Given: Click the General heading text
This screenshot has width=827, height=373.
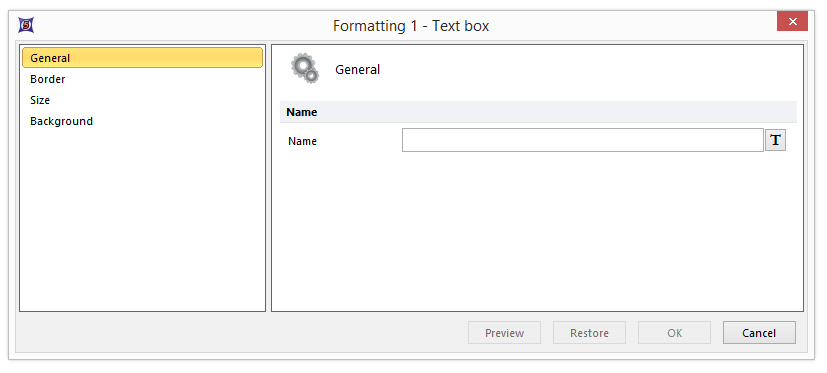Looking at the screenshot, I should (358, 70).
